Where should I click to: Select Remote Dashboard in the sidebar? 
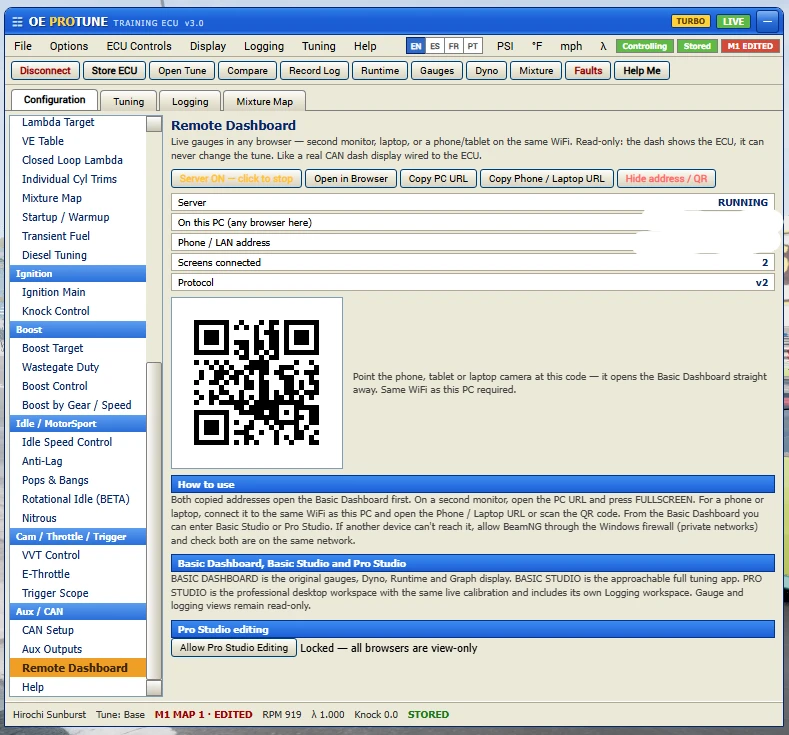coord(78,668)
